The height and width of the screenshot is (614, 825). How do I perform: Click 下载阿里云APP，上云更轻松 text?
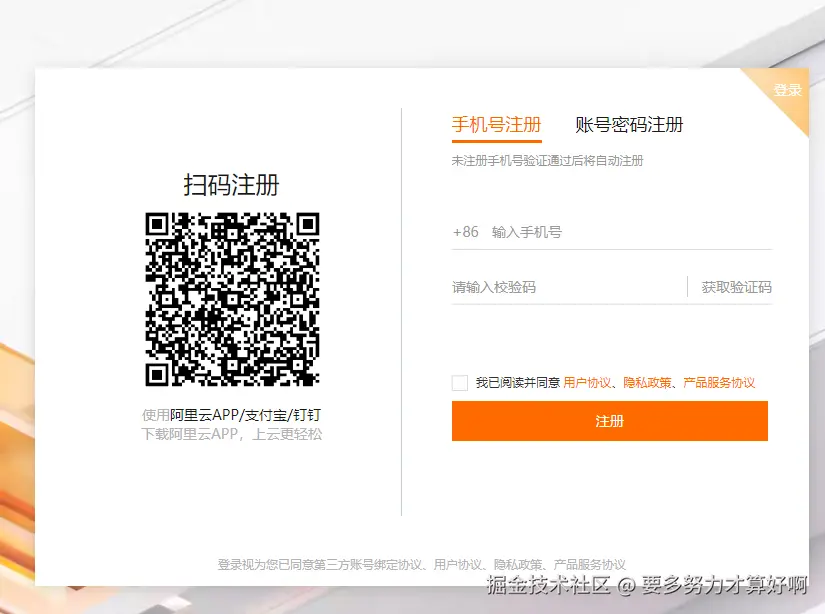point(232,434)
